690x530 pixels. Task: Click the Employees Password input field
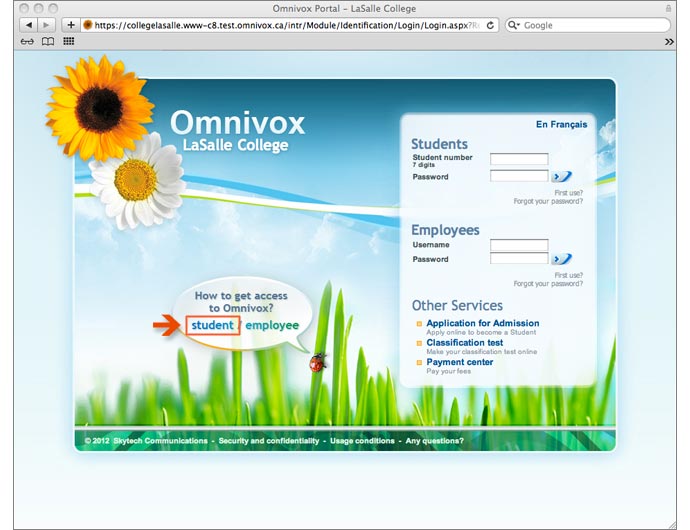pos(519,258)
